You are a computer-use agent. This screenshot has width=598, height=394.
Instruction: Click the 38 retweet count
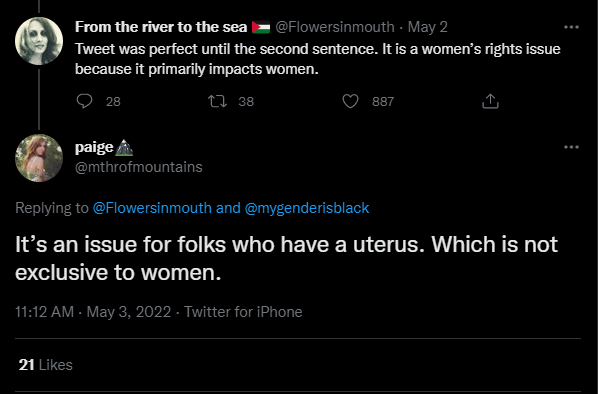click(246, 101)
